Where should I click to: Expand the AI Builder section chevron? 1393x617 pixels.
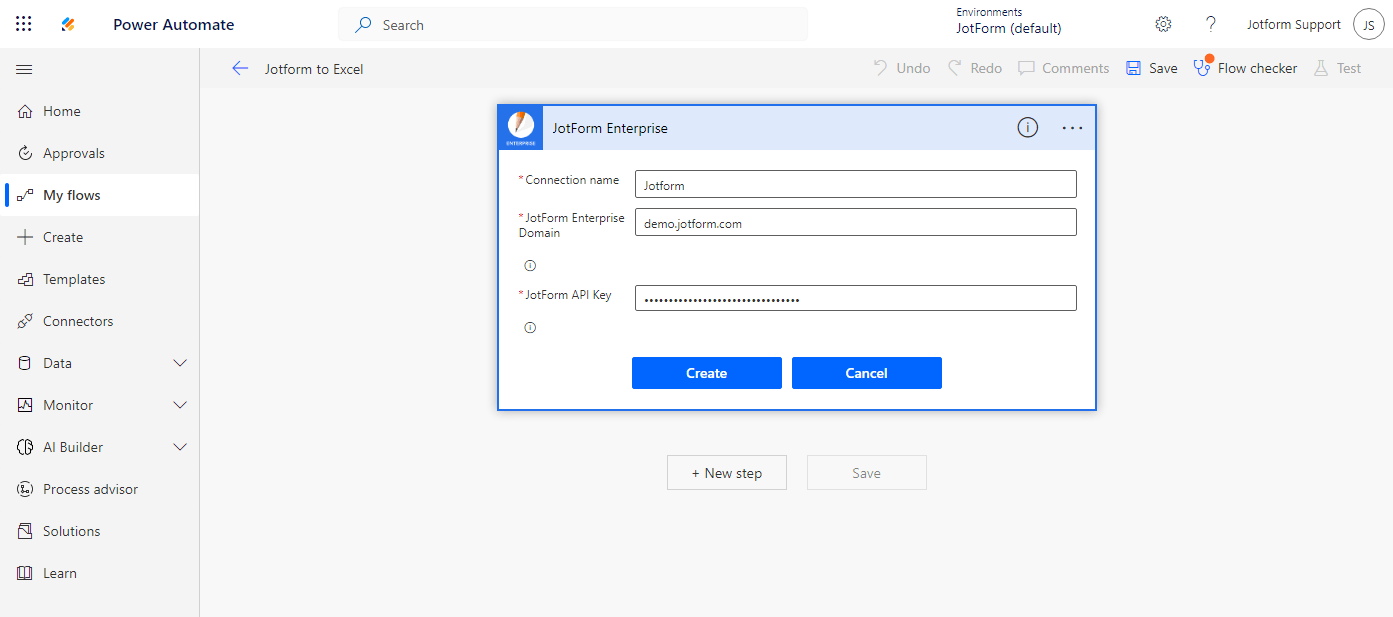point(180,447)
